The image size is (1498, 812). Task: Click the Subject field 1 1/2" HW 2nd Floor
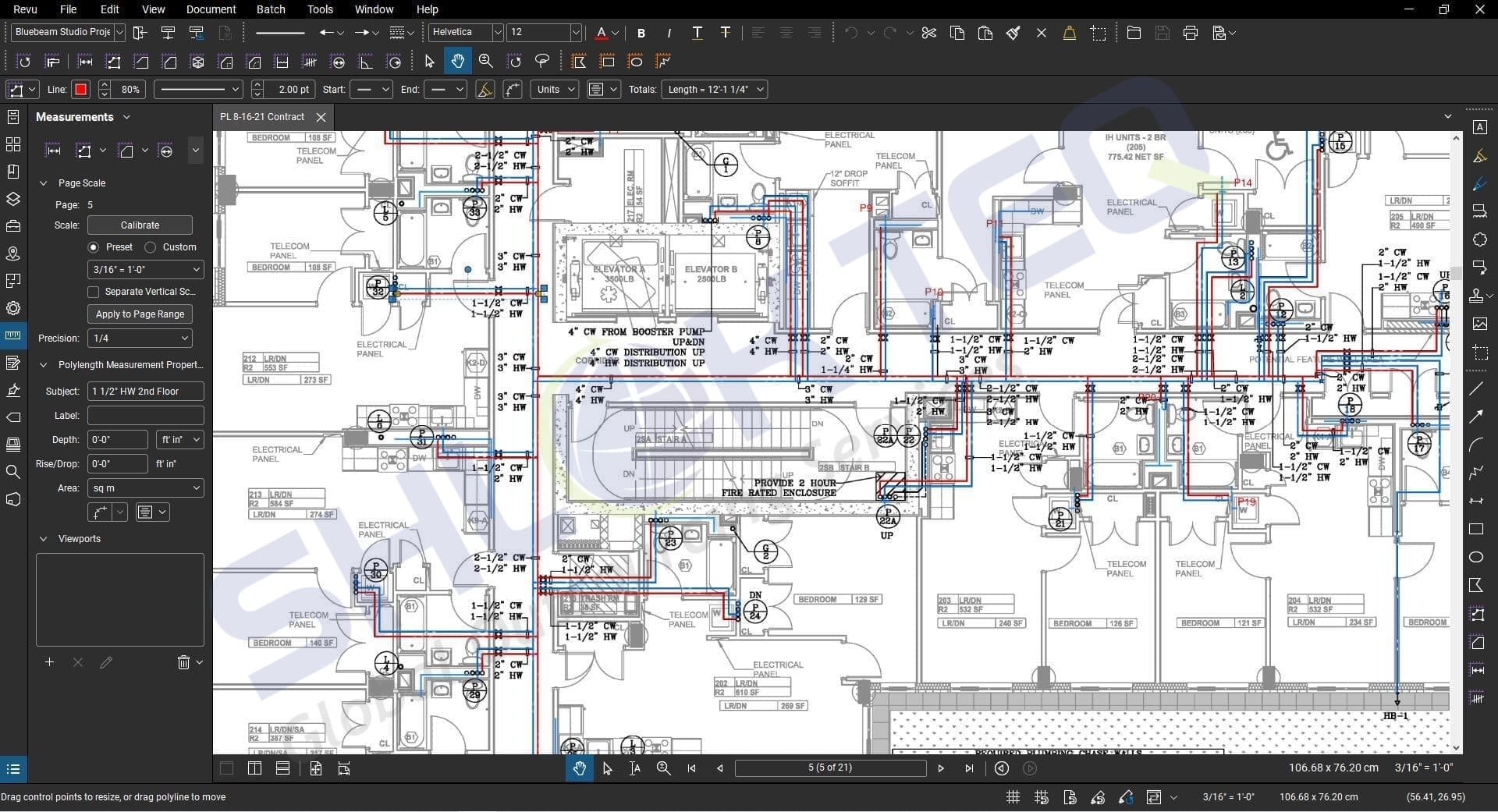(x=145, y=392)
